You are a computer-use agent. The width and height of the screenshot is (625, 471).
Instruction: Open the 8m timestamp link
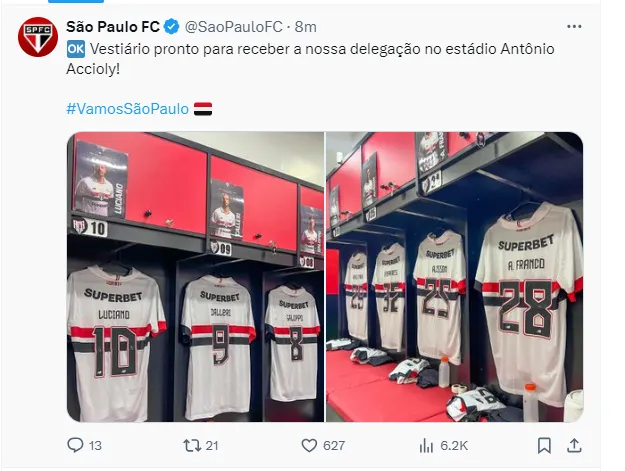(306, 27)
